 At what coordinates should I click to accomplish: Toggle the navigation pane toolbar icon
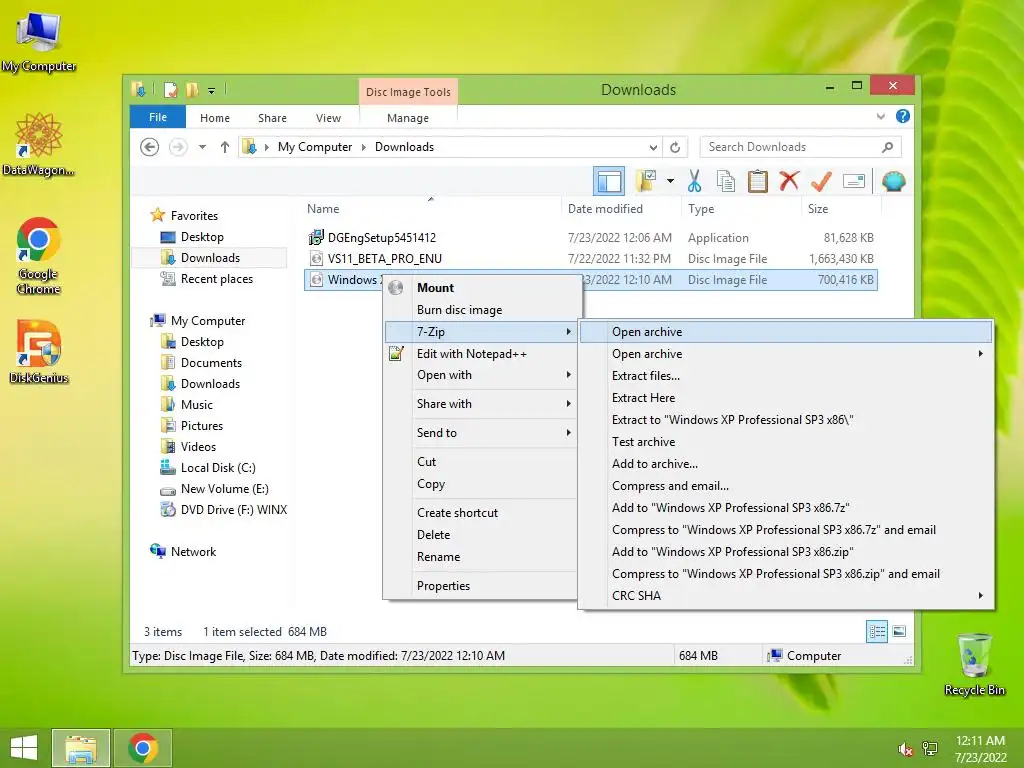click(609, 181)
